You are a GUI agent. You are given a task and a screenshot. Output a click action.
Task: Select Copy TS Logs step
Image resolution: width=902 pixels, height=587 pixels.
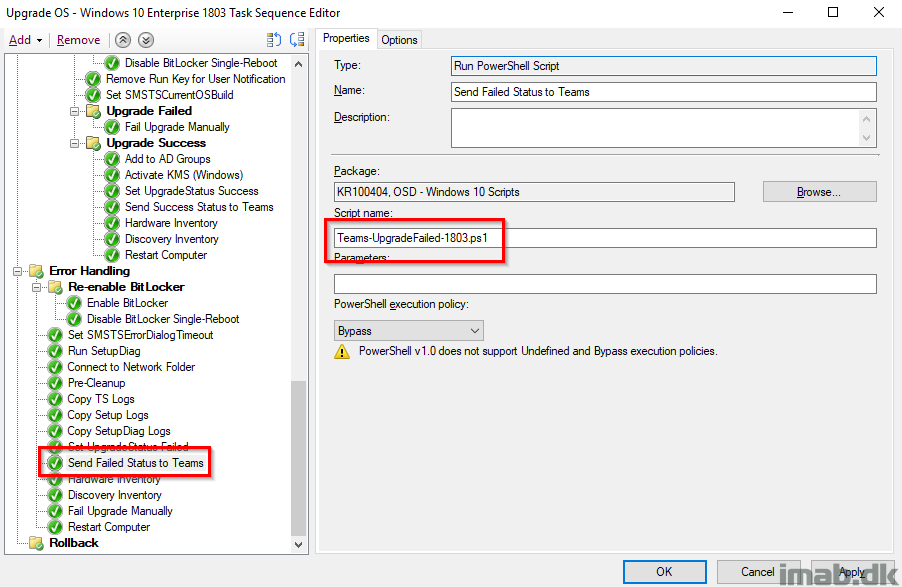pos(101,399)
